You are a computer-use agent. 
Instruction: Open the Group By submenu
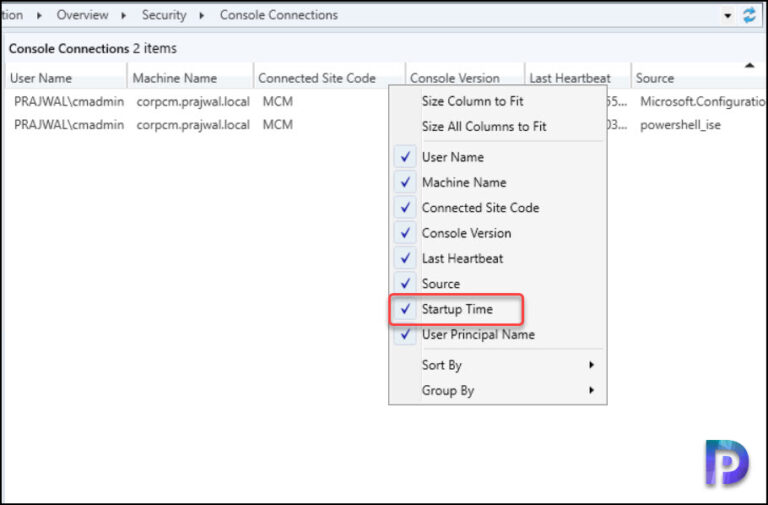497,390
